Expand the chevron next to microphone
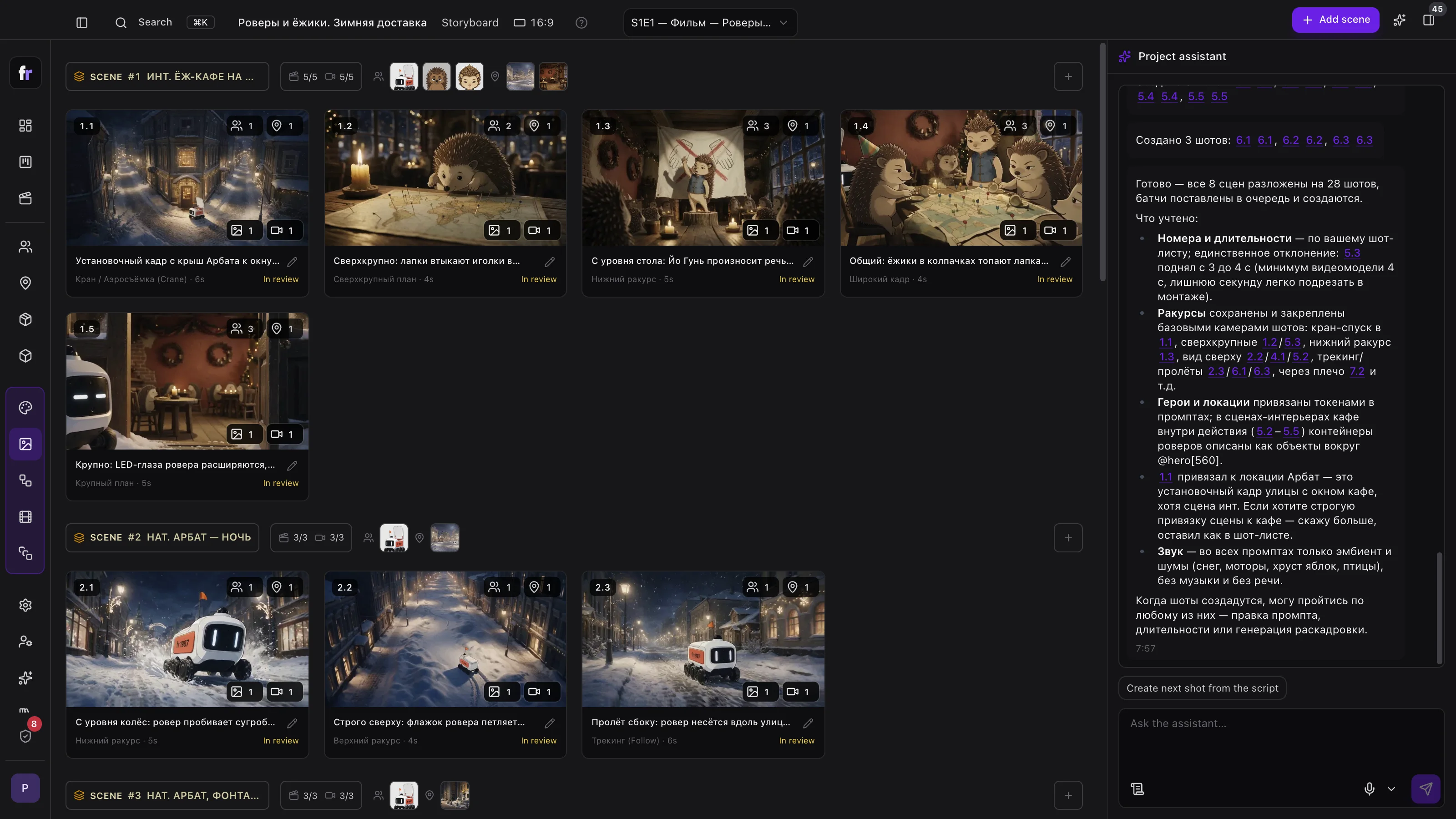 click(x=1391, y=789)
